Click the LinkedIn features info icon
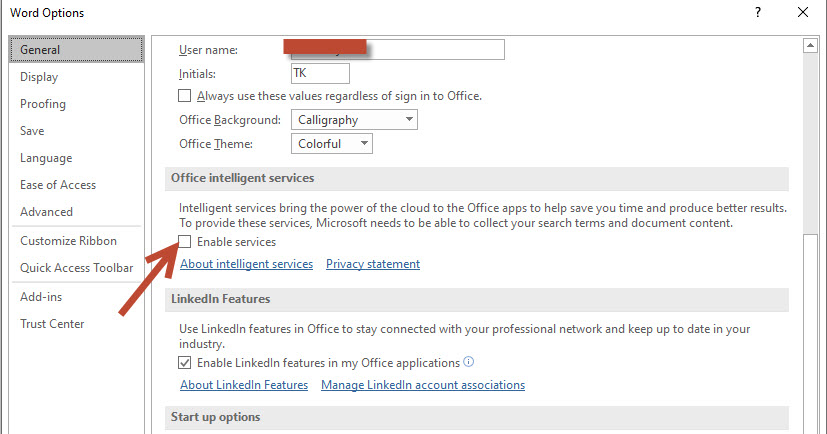827x434 pixels. 469,362
